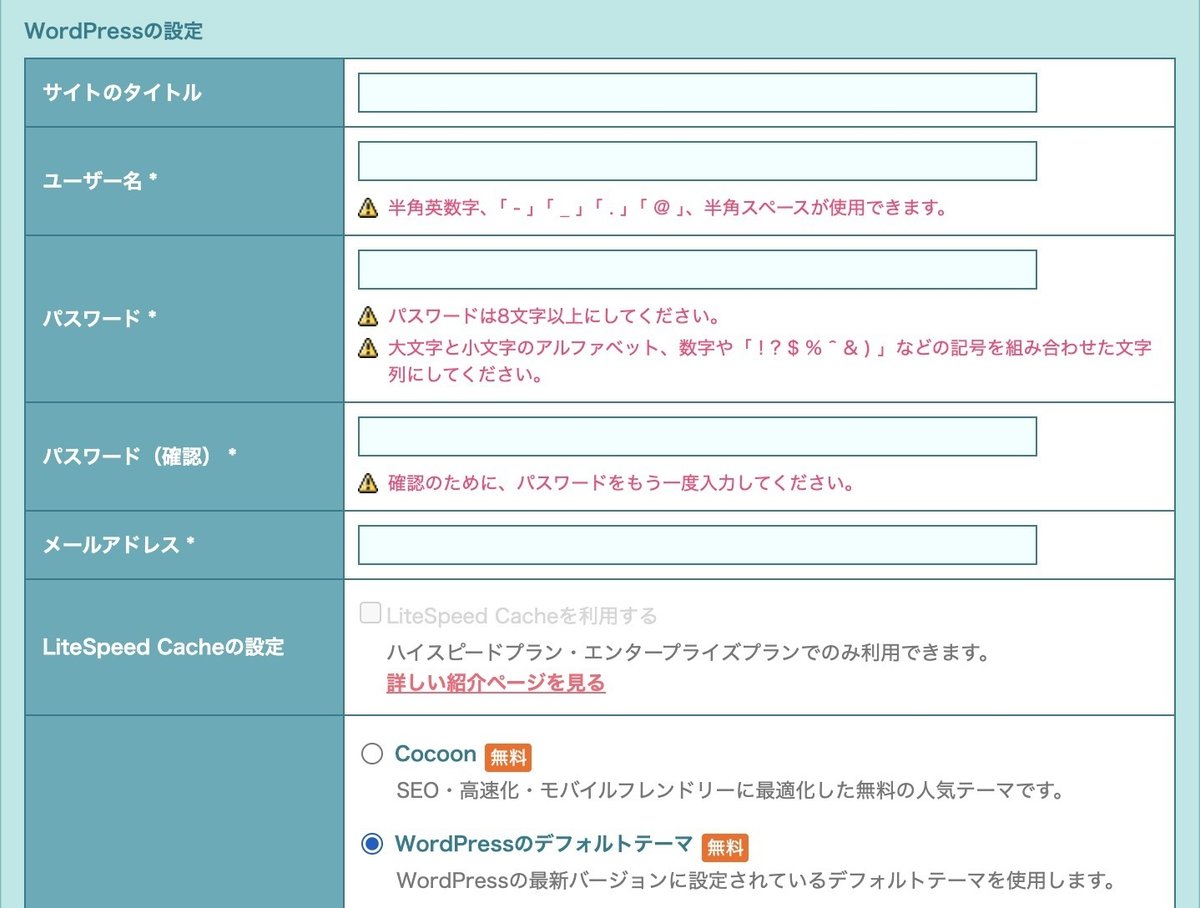Click the パスワード（確認） * row label
The image size is (1200, 908).
pos(140,456)
